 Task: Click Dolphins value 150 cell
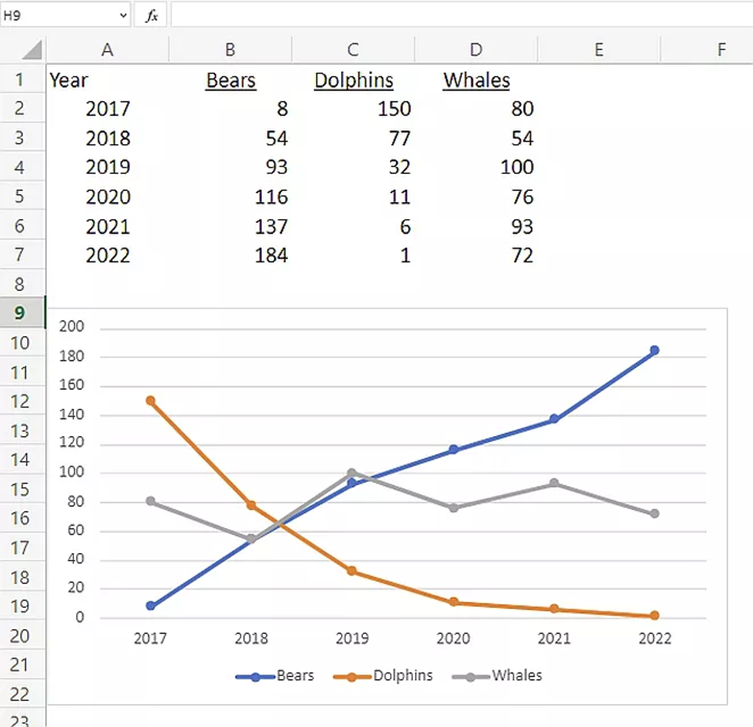[353, 109]
